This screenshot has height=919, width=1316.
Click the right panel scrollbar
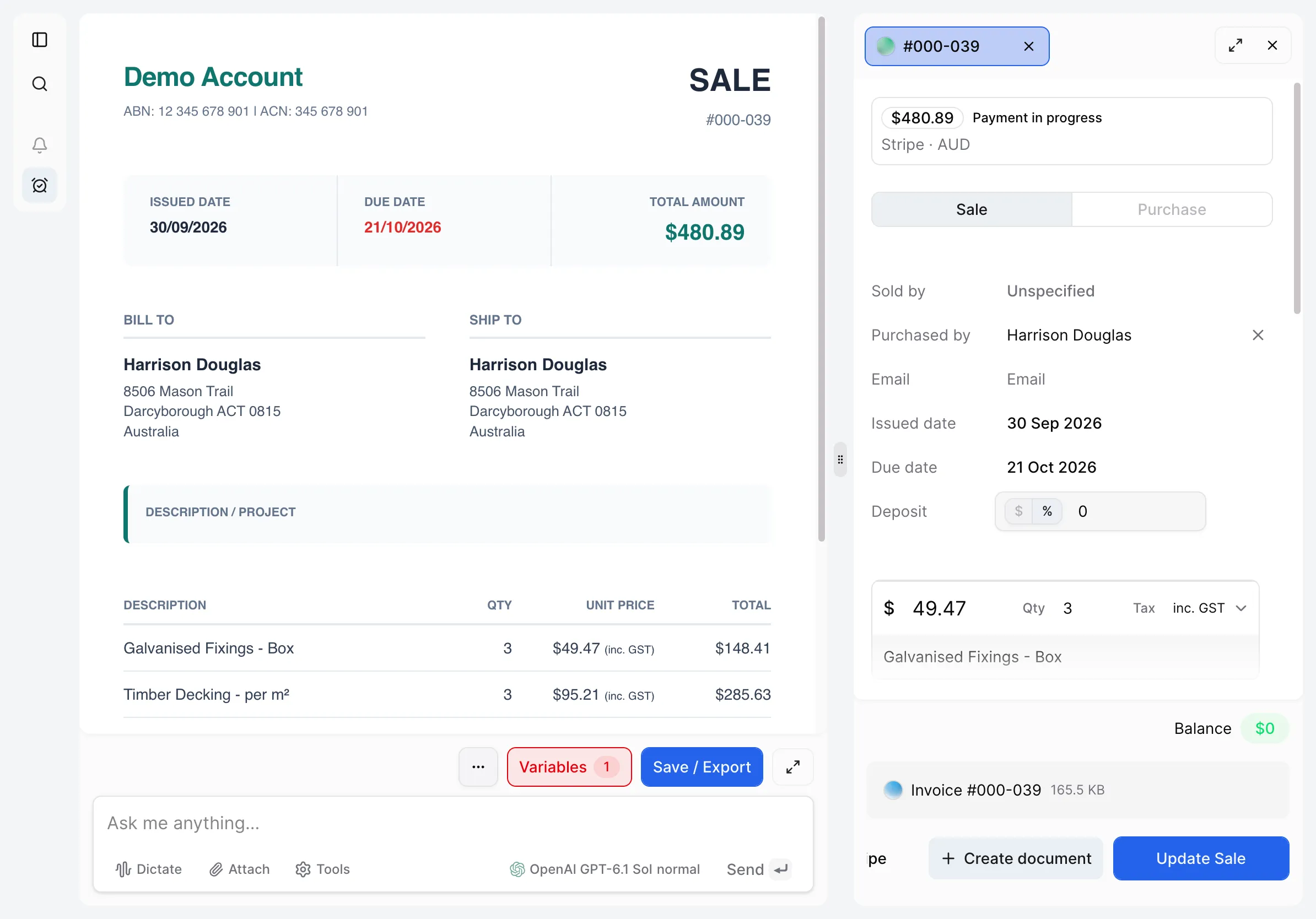coord(1297,198)
